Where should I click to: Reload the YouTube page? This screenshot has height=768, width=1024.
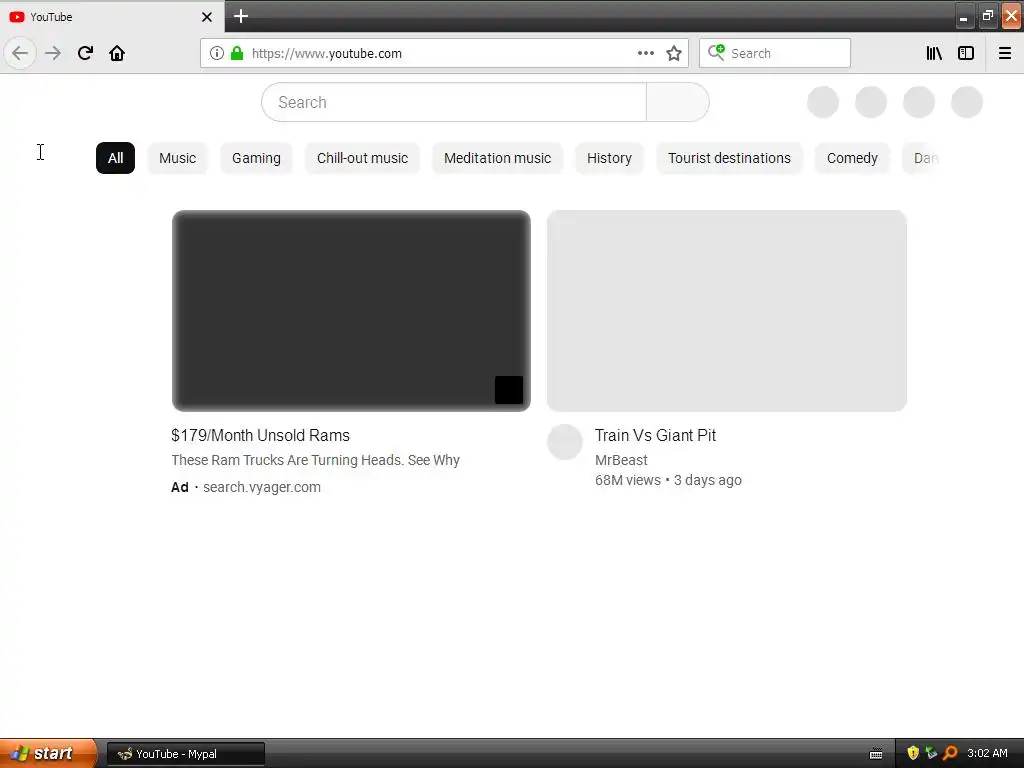pyautogui.click(x=85, y=53)
